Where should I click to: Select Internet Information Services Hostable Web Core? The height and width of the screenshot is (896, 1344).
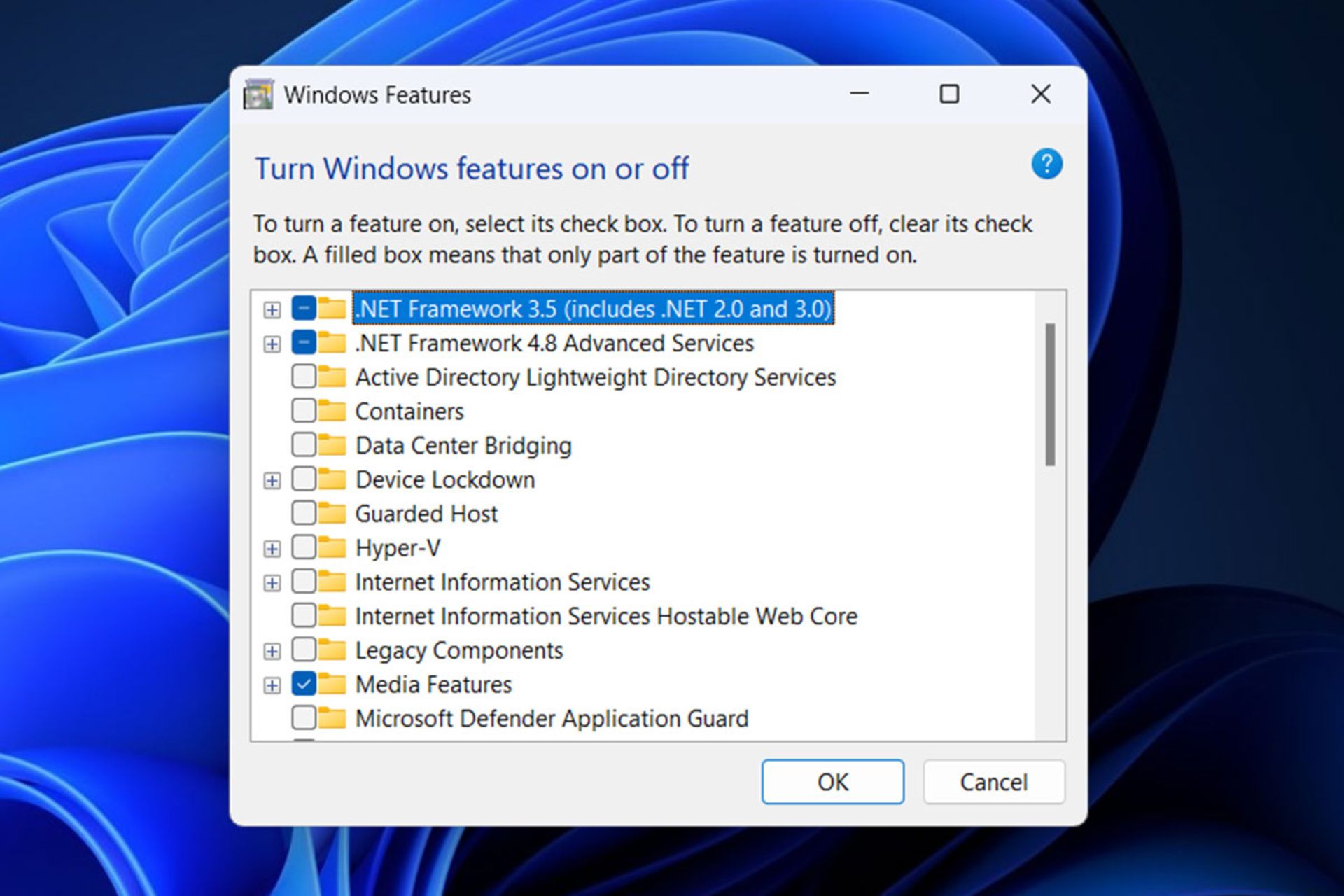pos(605,616)
